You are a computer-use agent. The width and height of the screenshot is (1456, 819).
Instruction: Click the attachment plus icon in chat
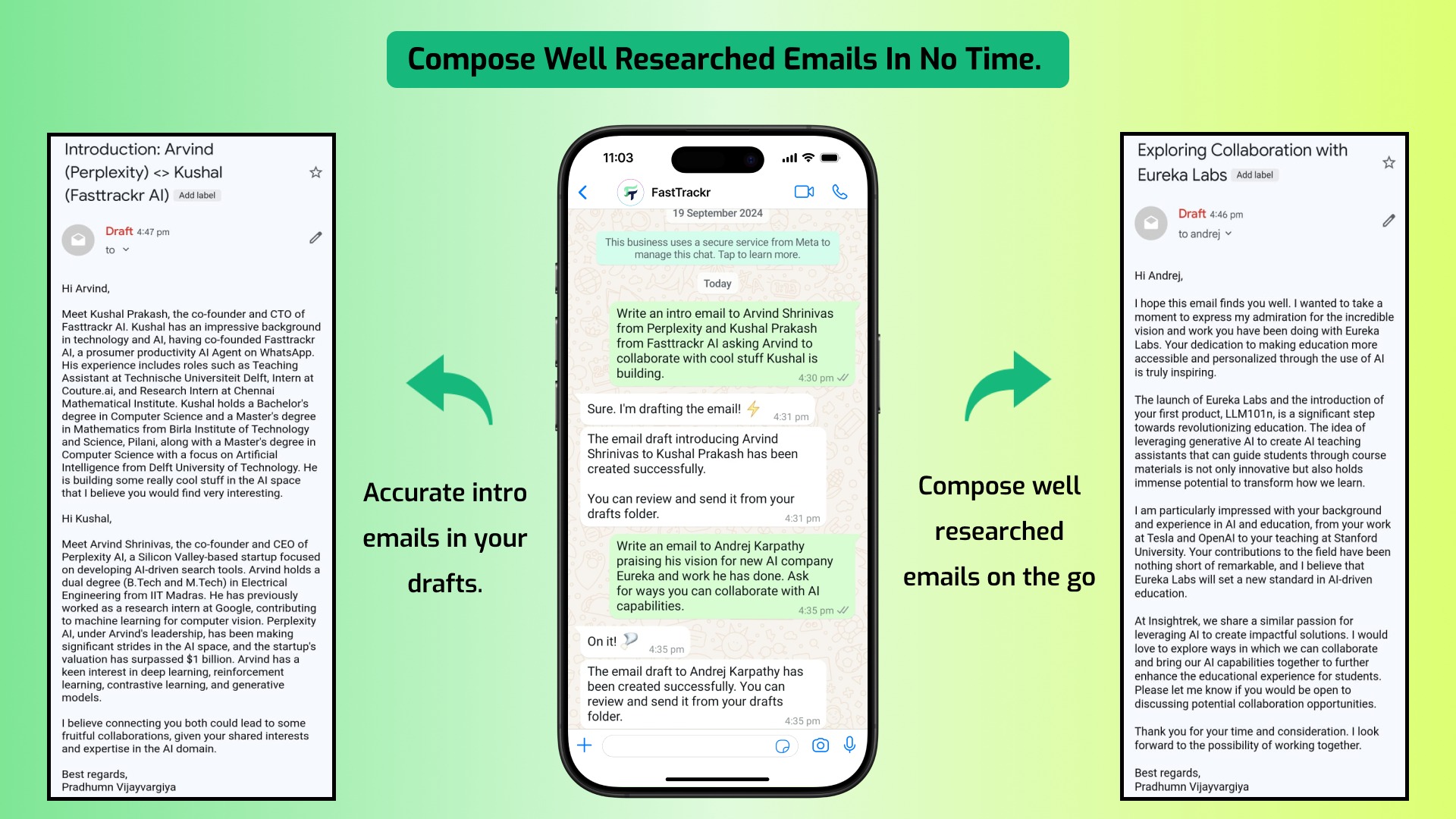point(585,744)
